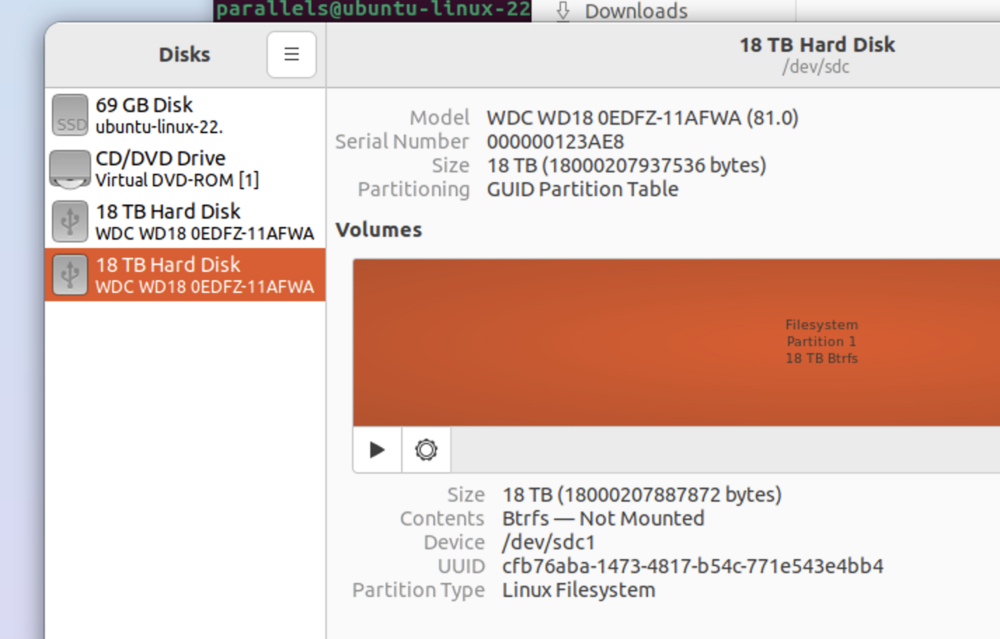1000x639 pixels.
Task: Click the model WDC WD18 0EDFZ-11AFWA (81.0)
Action: [642, 118]
